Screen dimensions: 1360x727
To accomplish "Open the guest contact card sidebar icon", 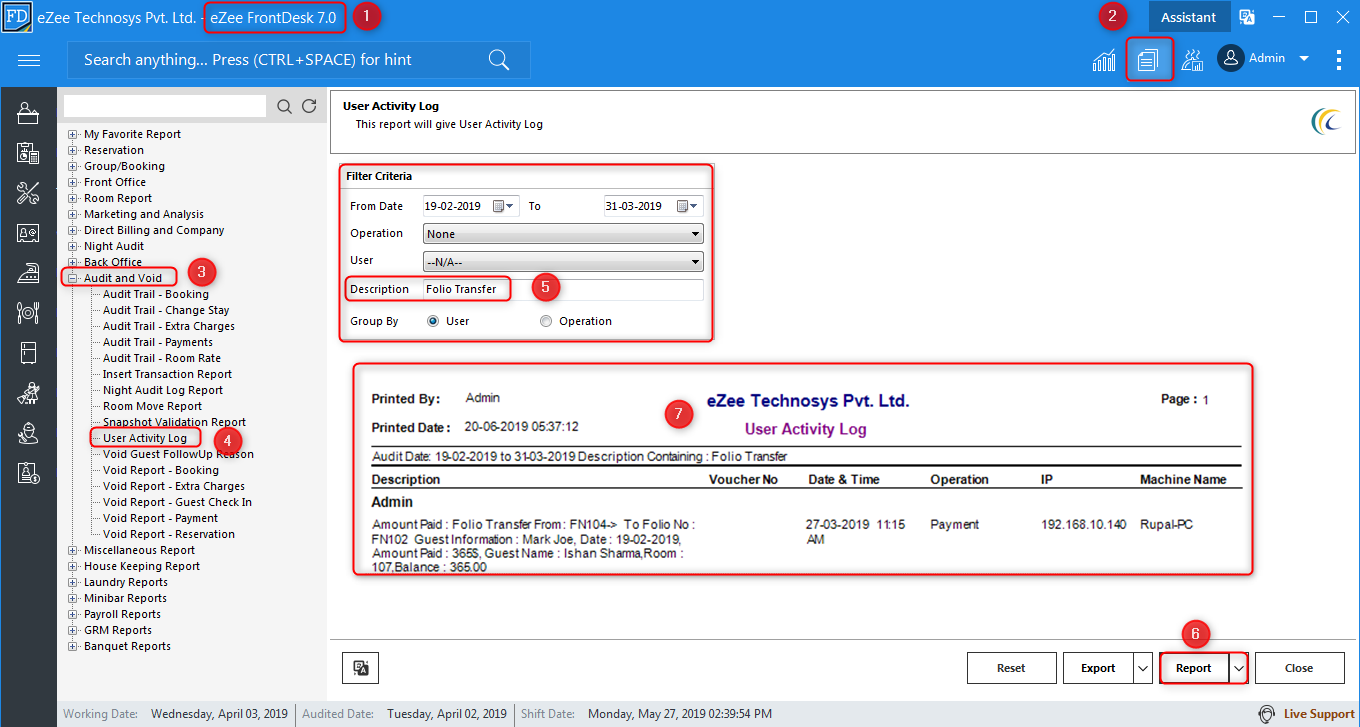I will click(28, 233).
